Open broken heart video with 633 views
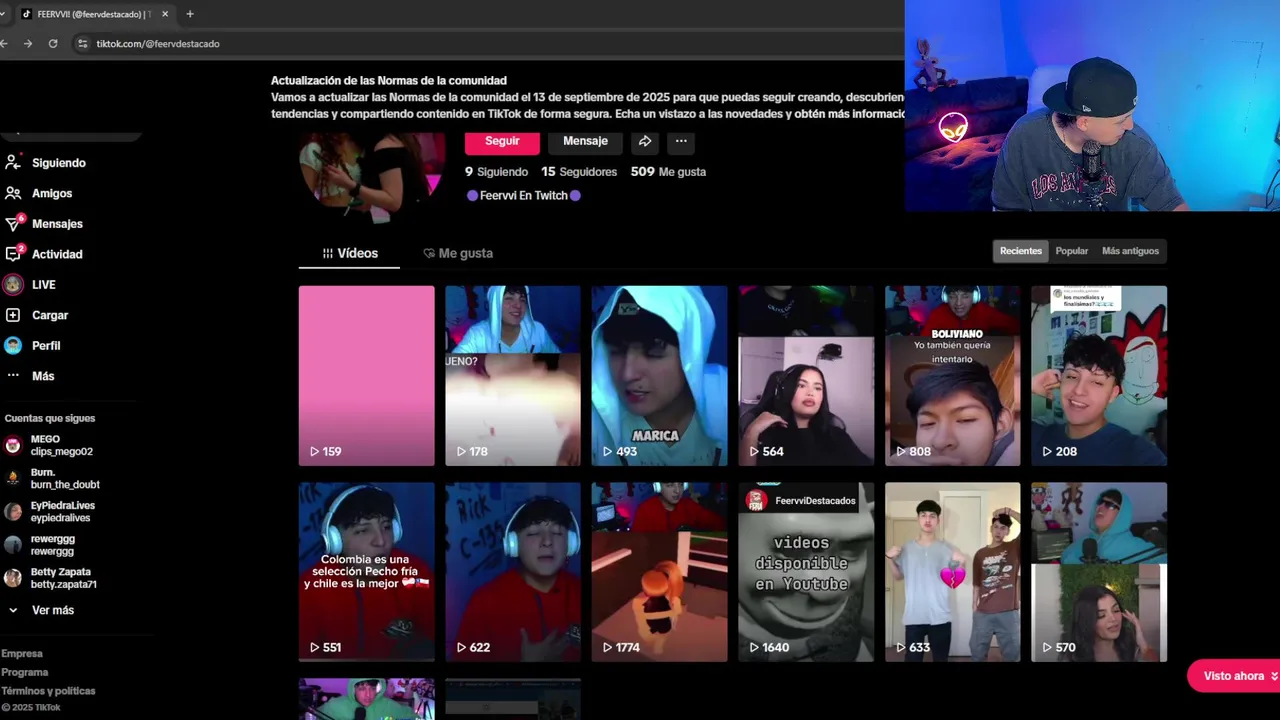The width and height of the screenshot is (1280, 720). (953, 572)
